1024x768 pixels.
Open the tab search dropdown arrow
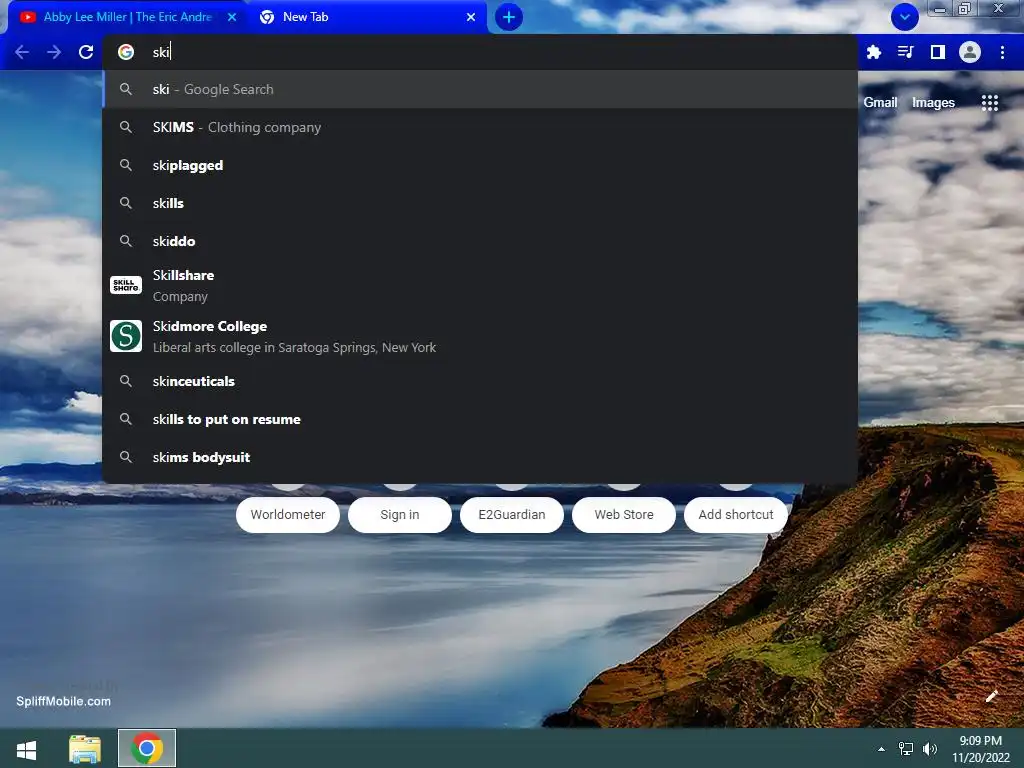coord(905,17)
